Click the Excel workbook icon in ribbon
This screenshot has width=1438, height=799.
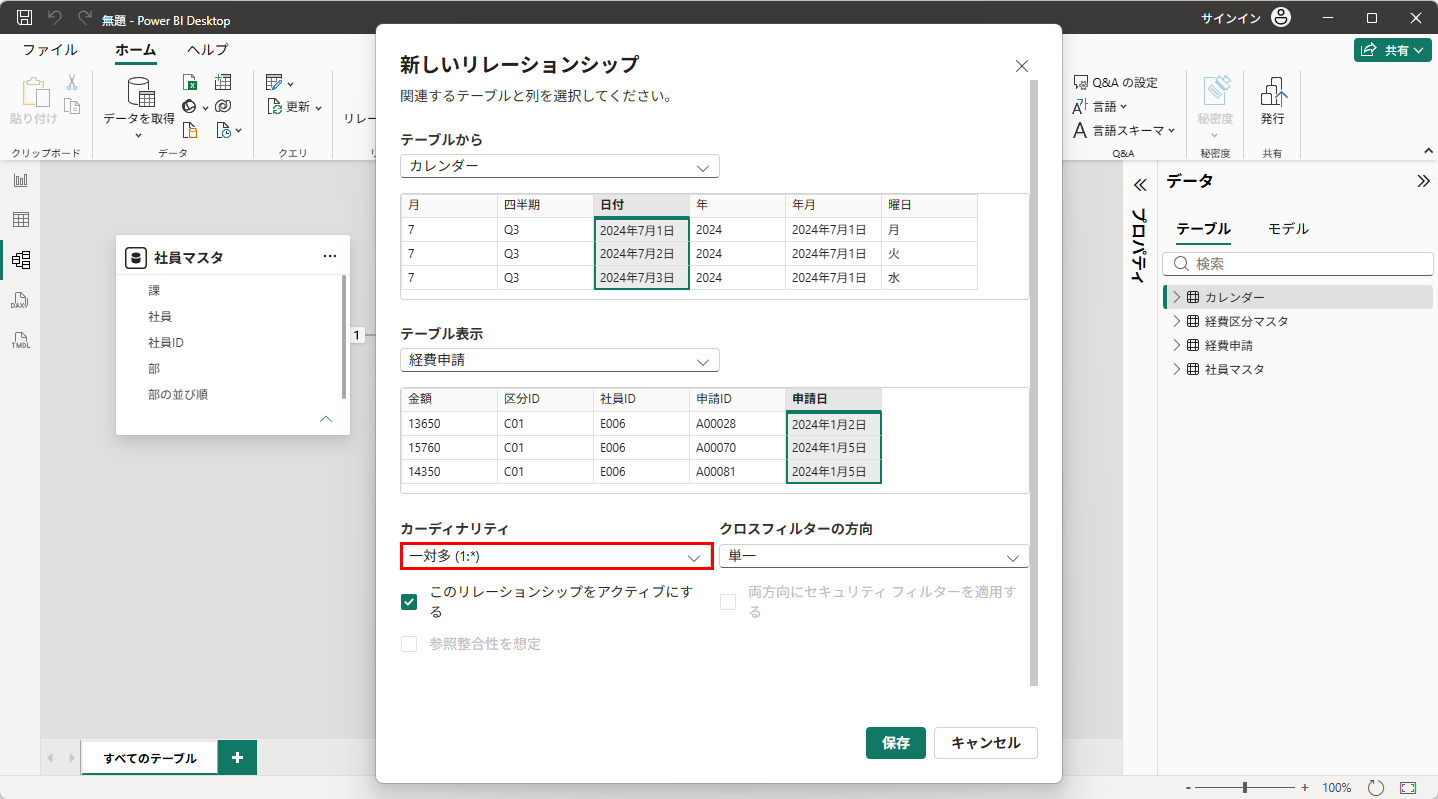click(190, 82)
